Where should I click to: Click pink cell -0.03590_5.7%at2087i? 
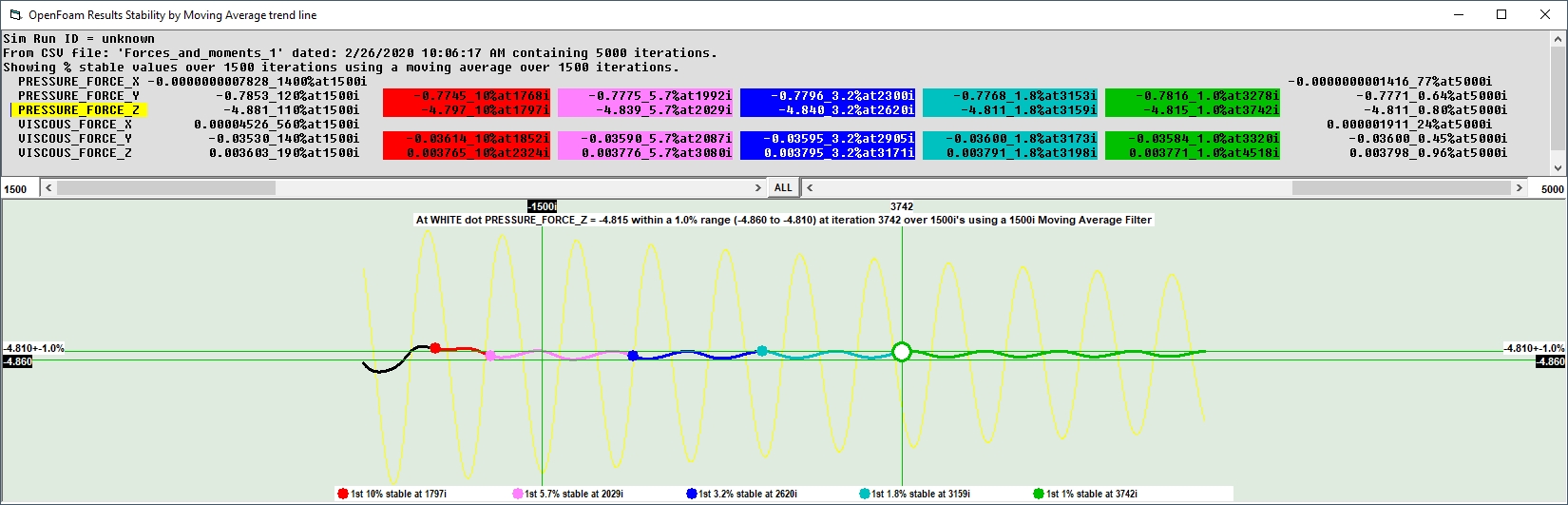coord(645,139)
